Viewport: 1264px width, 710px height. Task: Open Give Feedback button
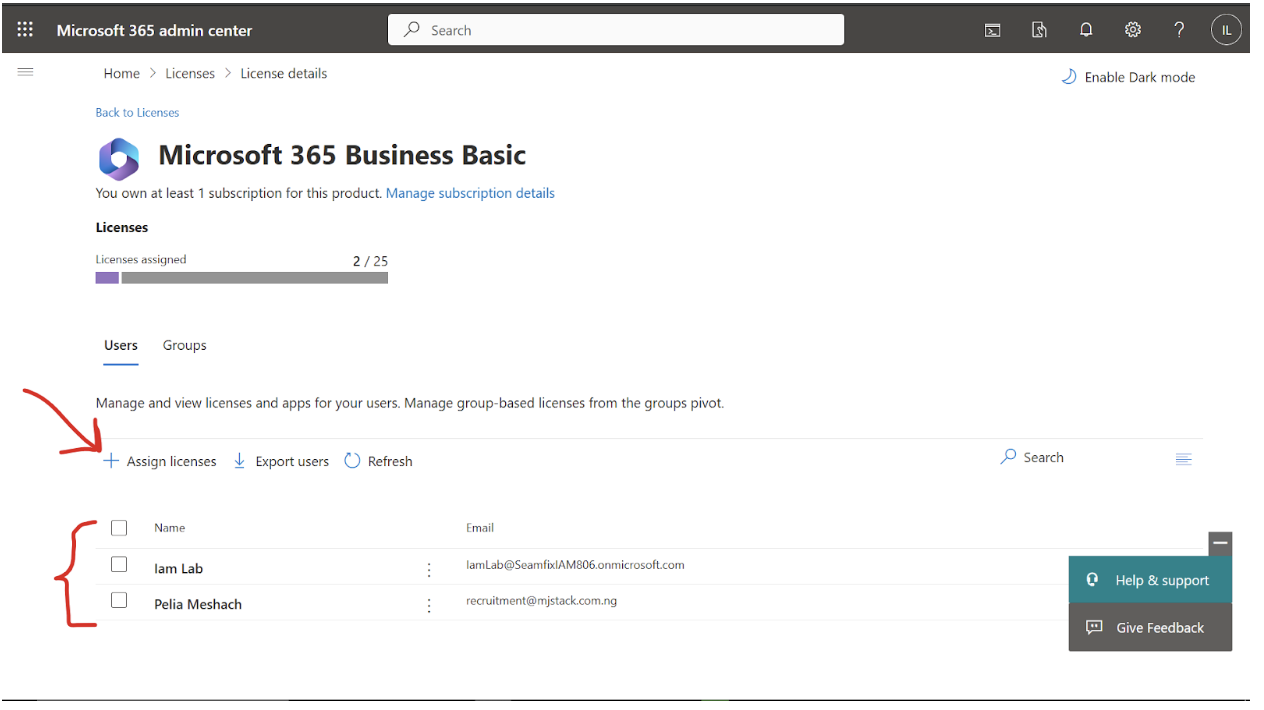click(1150, 627)
